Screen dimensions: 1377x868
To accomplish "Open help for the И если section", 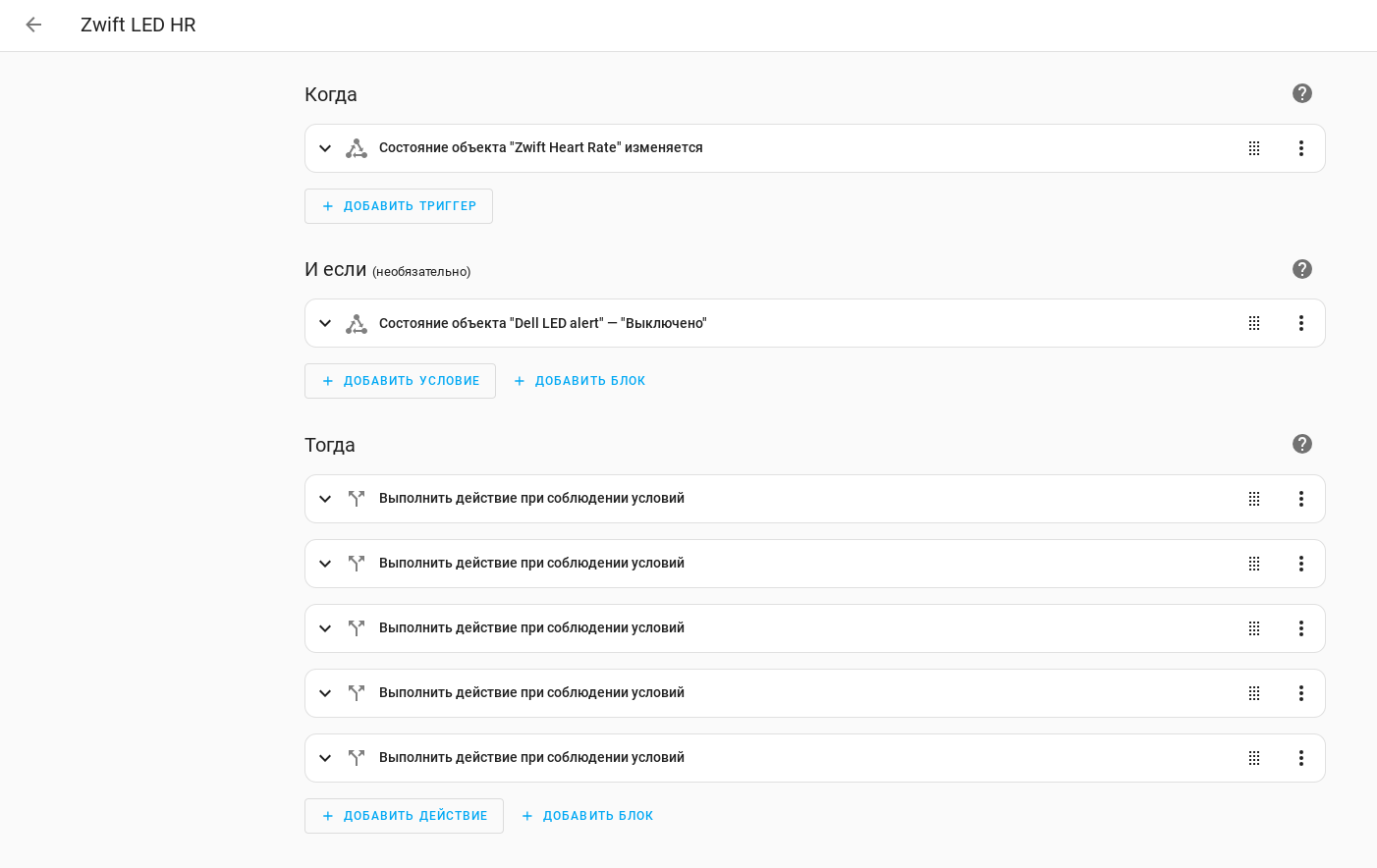I will 1302,269.
